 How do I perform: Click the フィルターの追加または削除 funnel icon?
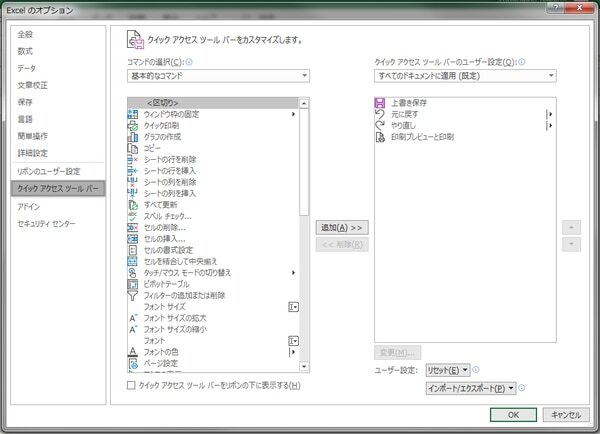(133, 295)
